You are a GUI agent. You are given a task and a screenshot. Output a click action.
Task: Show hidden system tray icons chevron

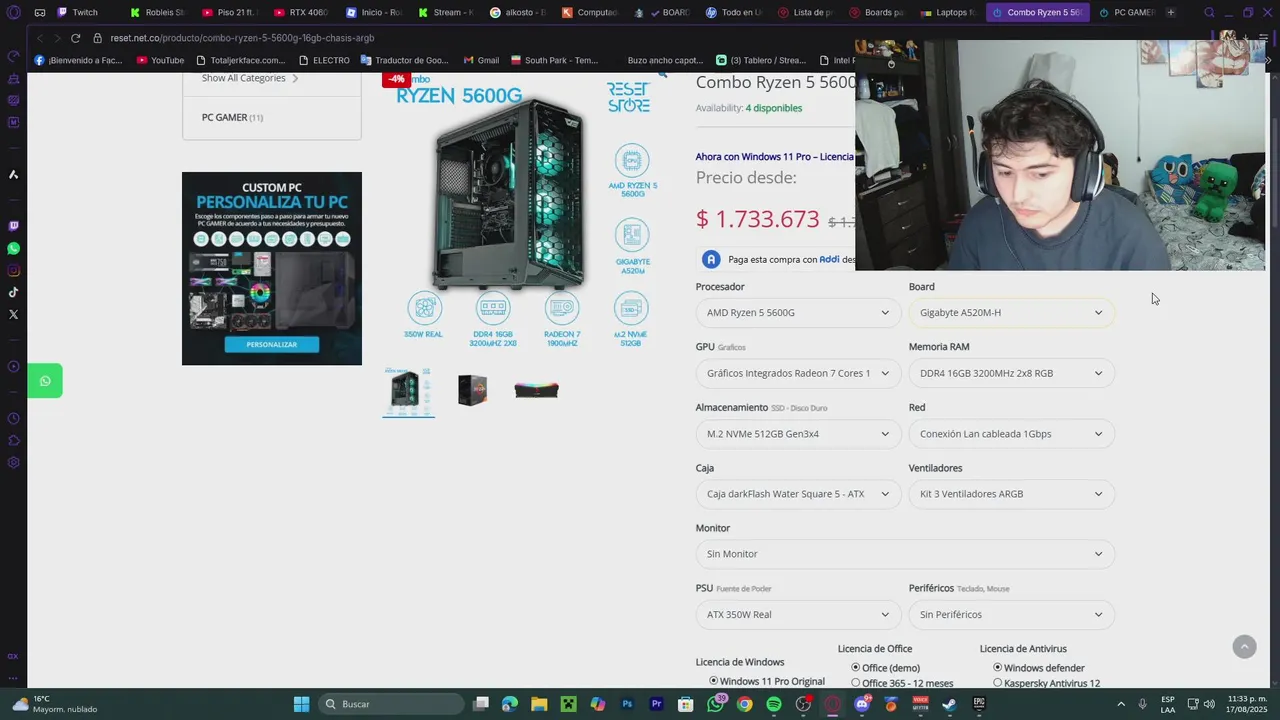pyautogui.click(x=1121, y=704)
